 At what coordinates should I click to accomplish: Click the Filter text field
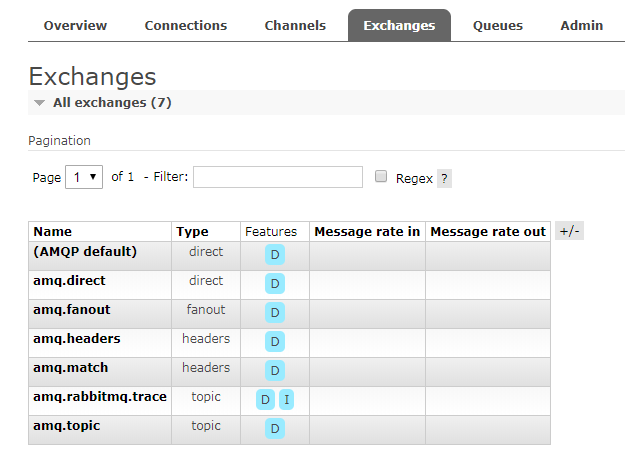click(278, 177)
